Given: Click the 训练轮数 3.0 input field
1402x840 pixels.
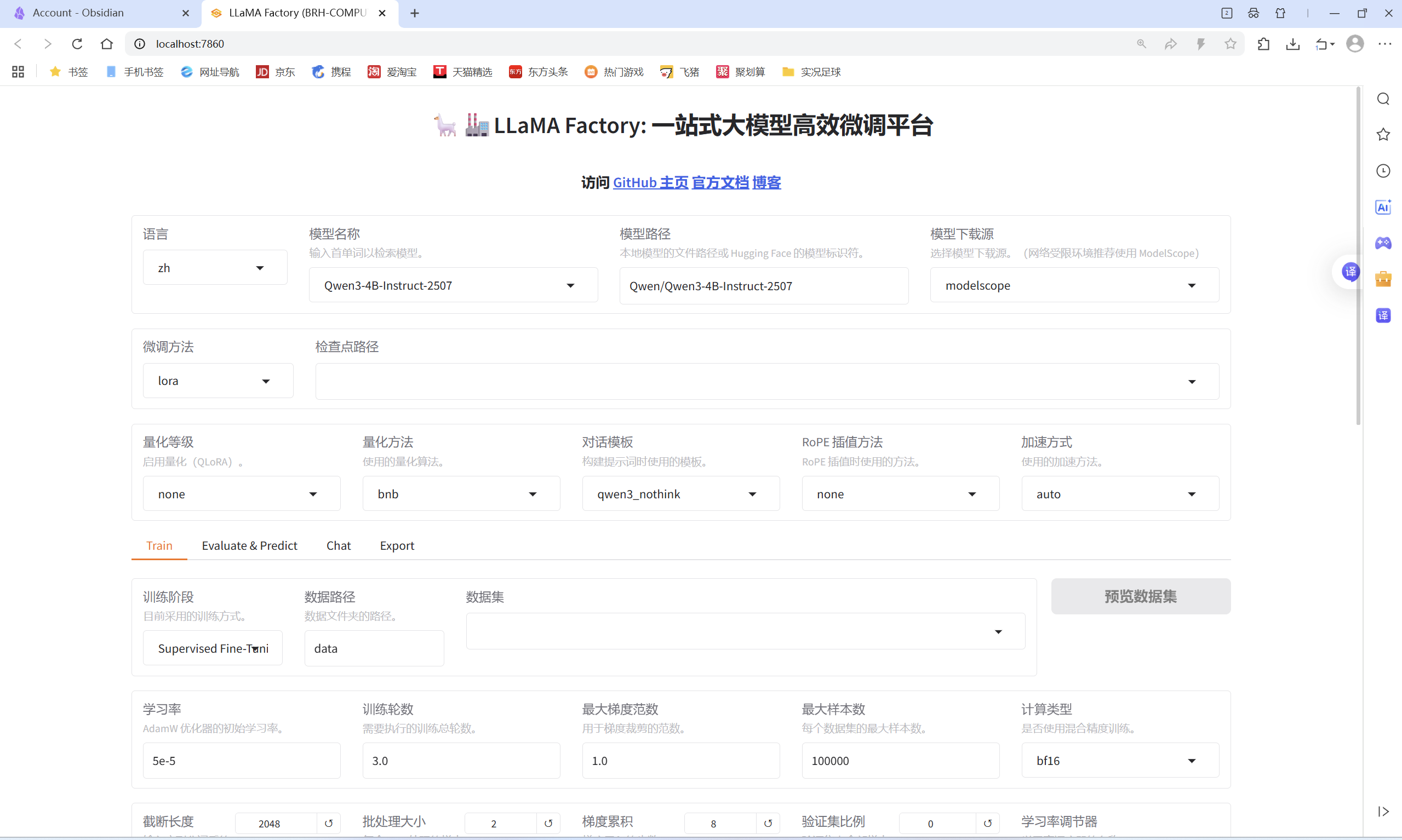Looking at the screenshot, I should (x=461, y=761).
